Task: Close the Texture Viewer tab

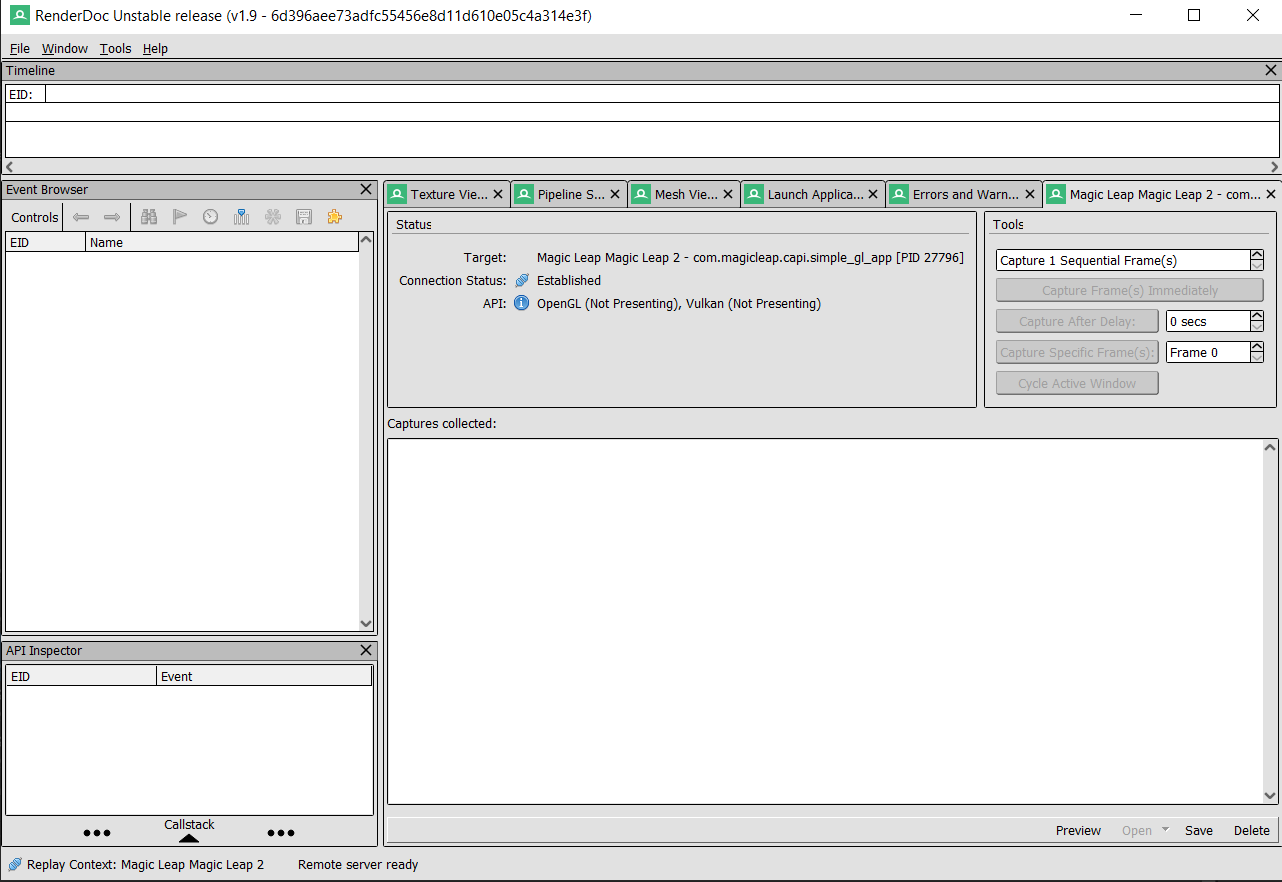Action: 498,195
